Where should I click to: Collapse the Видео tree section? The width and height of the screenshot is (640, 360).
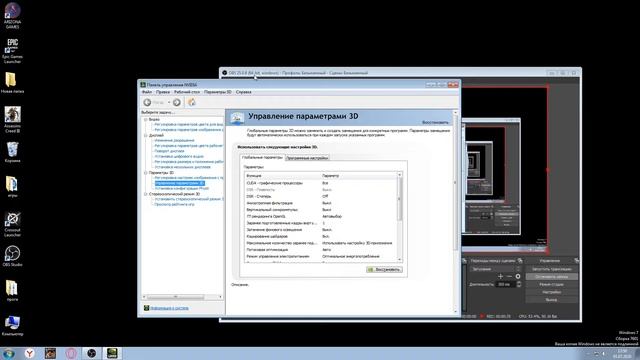tap(146, 120)
